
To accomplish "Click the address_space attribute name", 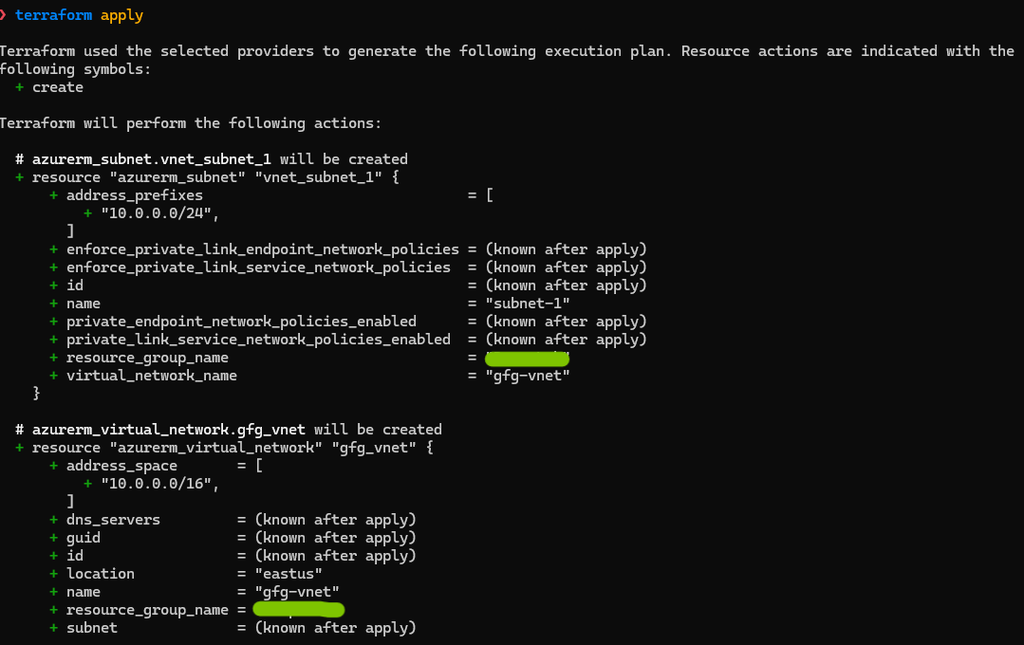I will [x=121, y=466].
